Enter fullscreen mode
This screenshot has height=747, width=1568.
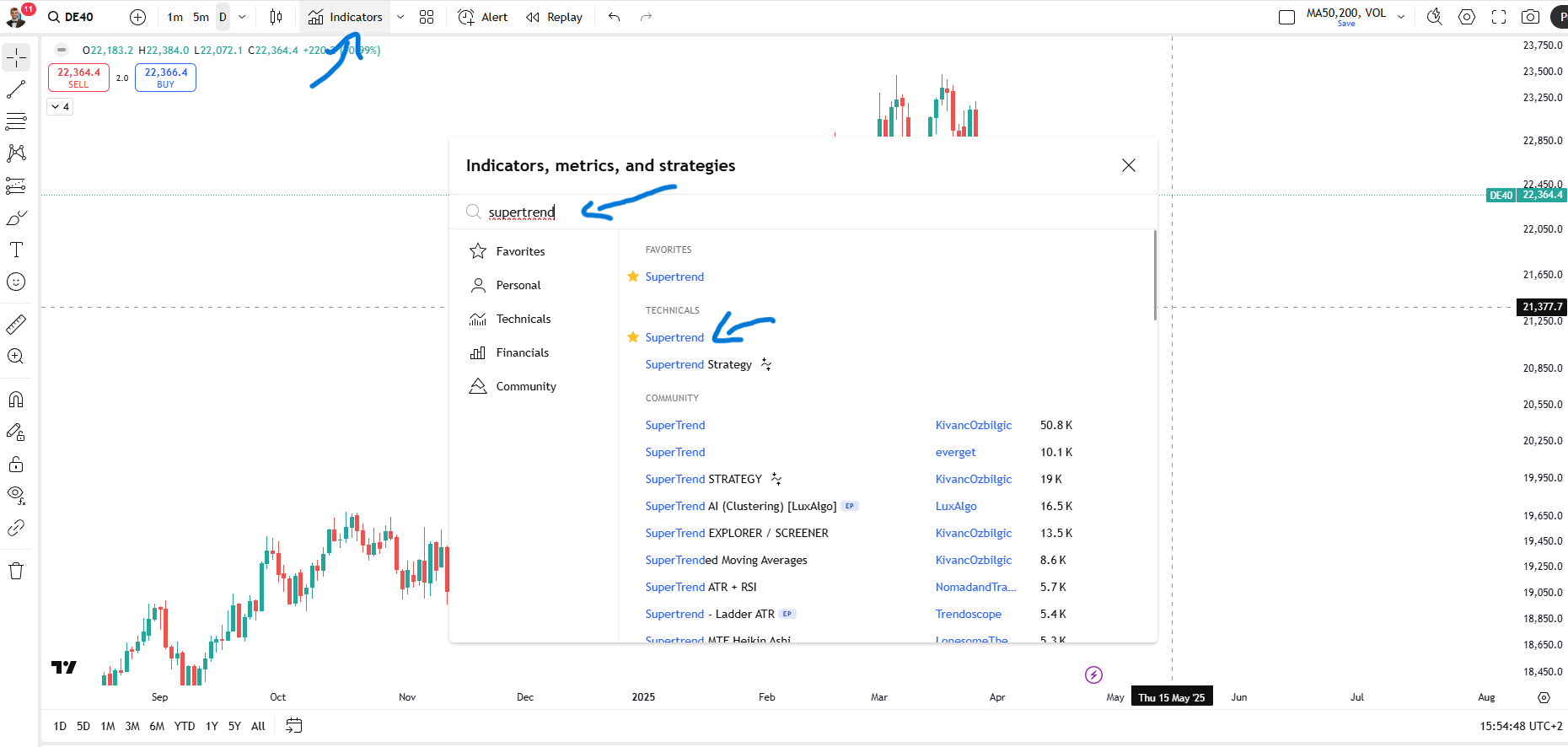point(1499,17)
